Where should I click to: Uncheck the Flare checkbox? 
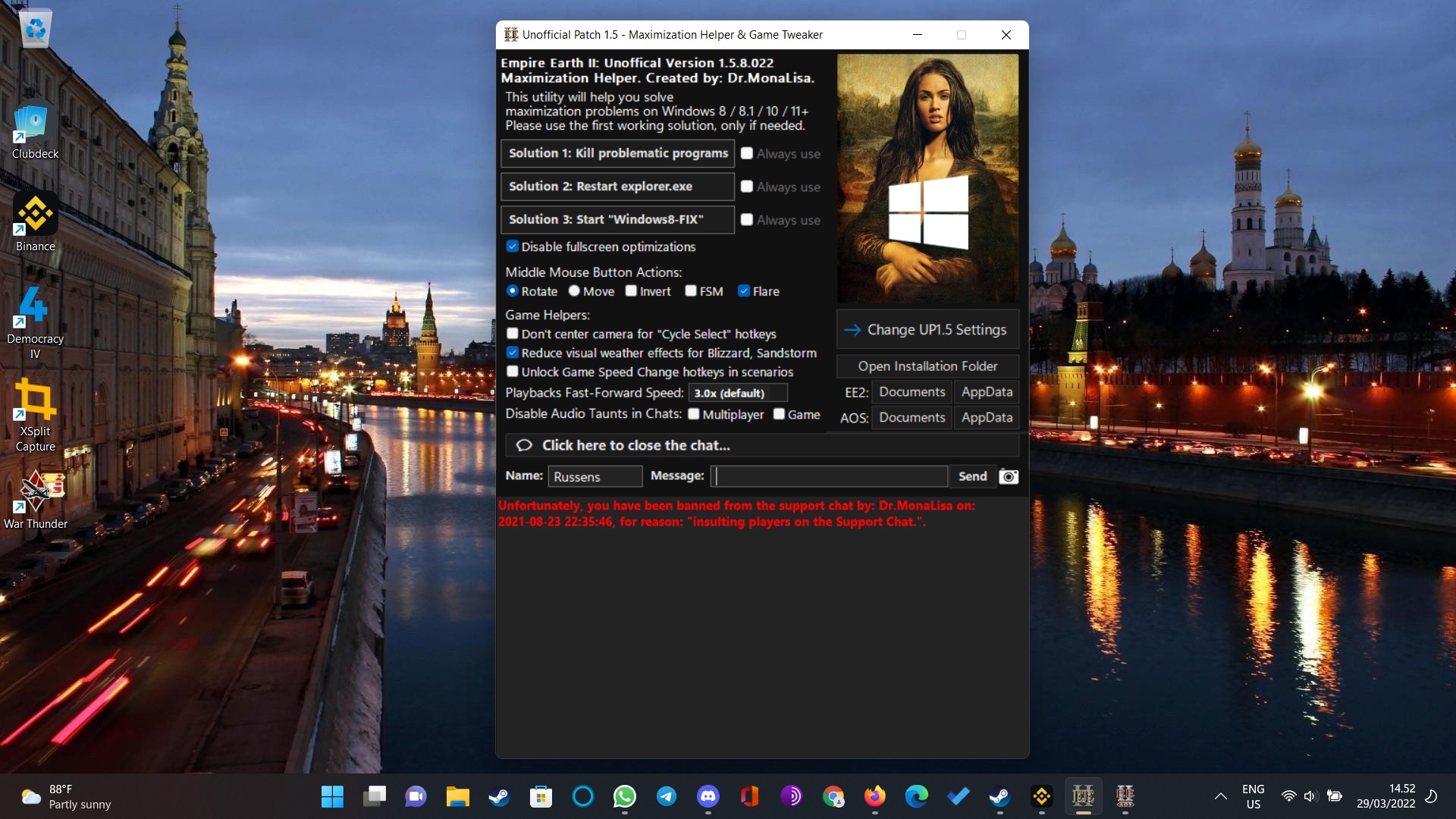(x=744, y=291)
